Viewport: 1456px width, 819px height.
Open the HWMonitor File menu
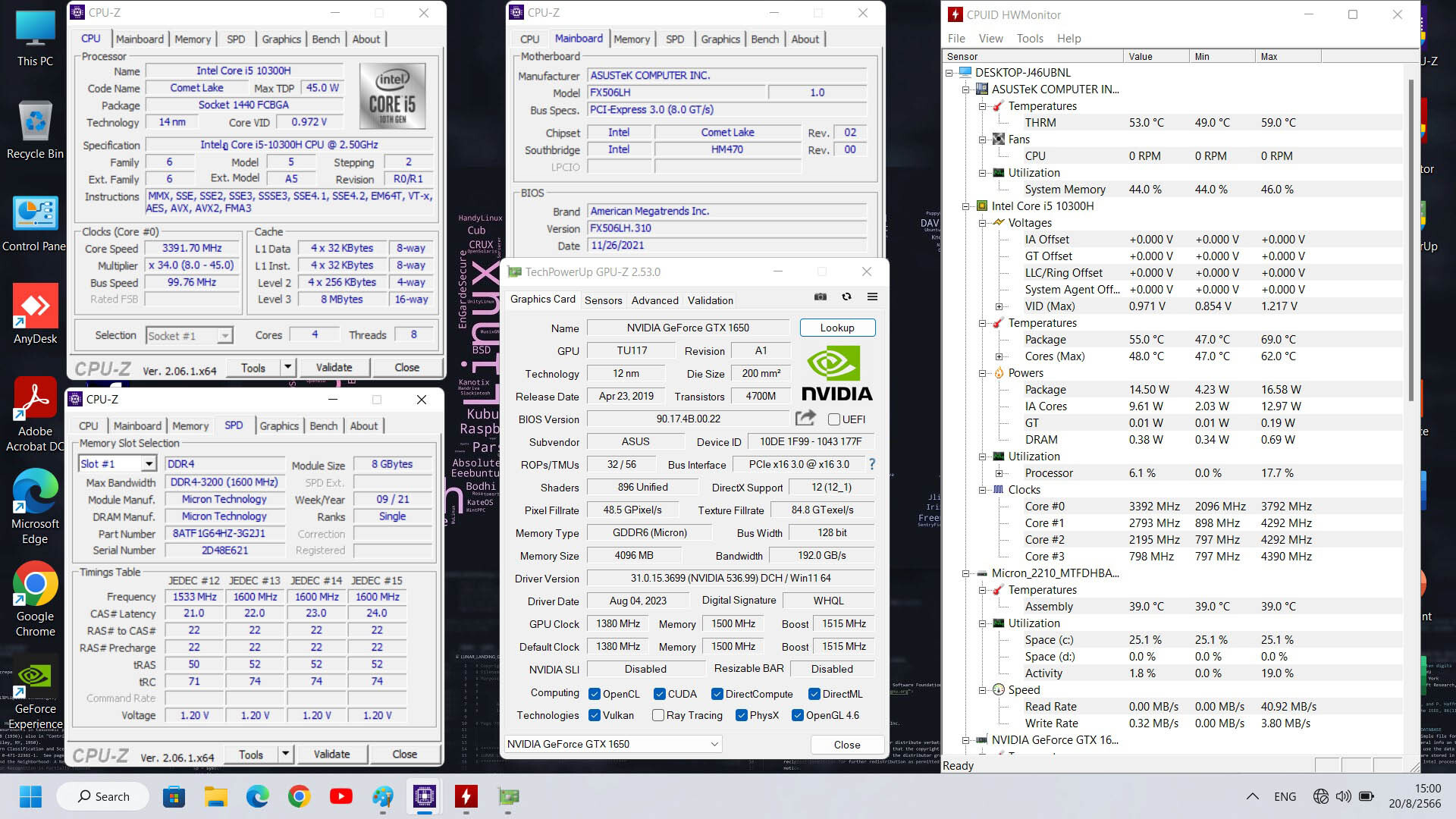click(x=956, y=38)
